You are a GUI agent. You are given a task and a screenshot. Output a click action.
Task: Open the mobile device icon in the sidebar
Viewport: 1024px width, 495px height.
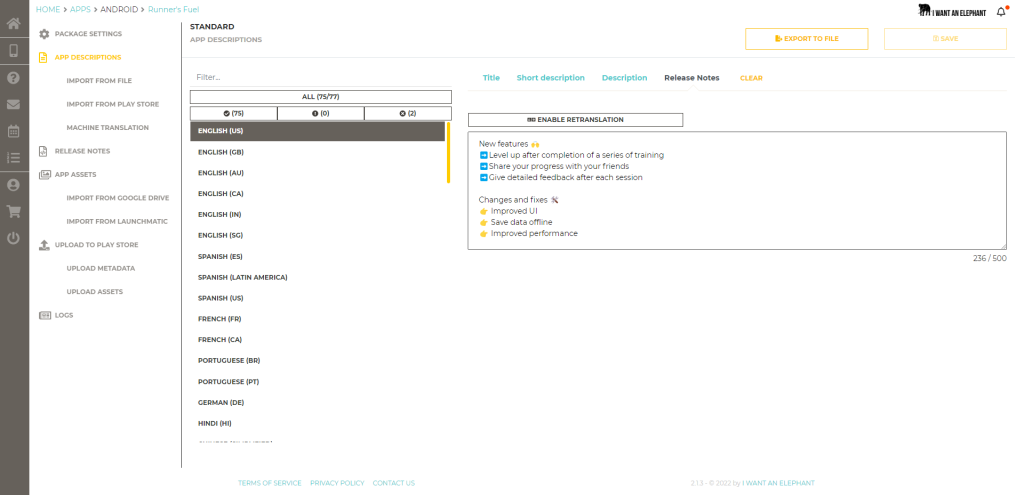tap(13, 51)
